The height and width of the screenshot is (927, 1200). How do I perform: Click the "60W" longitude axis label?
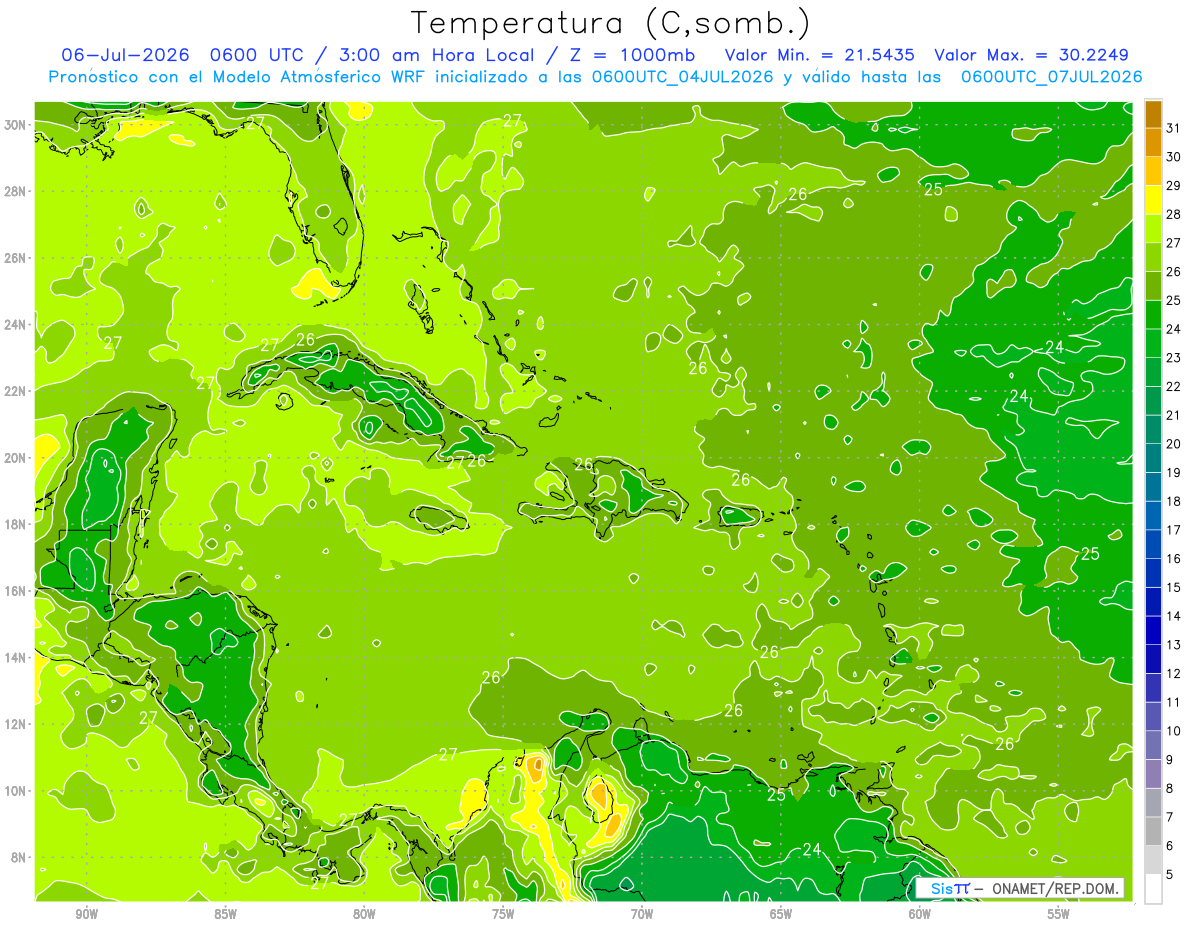[x=920, y=913]
